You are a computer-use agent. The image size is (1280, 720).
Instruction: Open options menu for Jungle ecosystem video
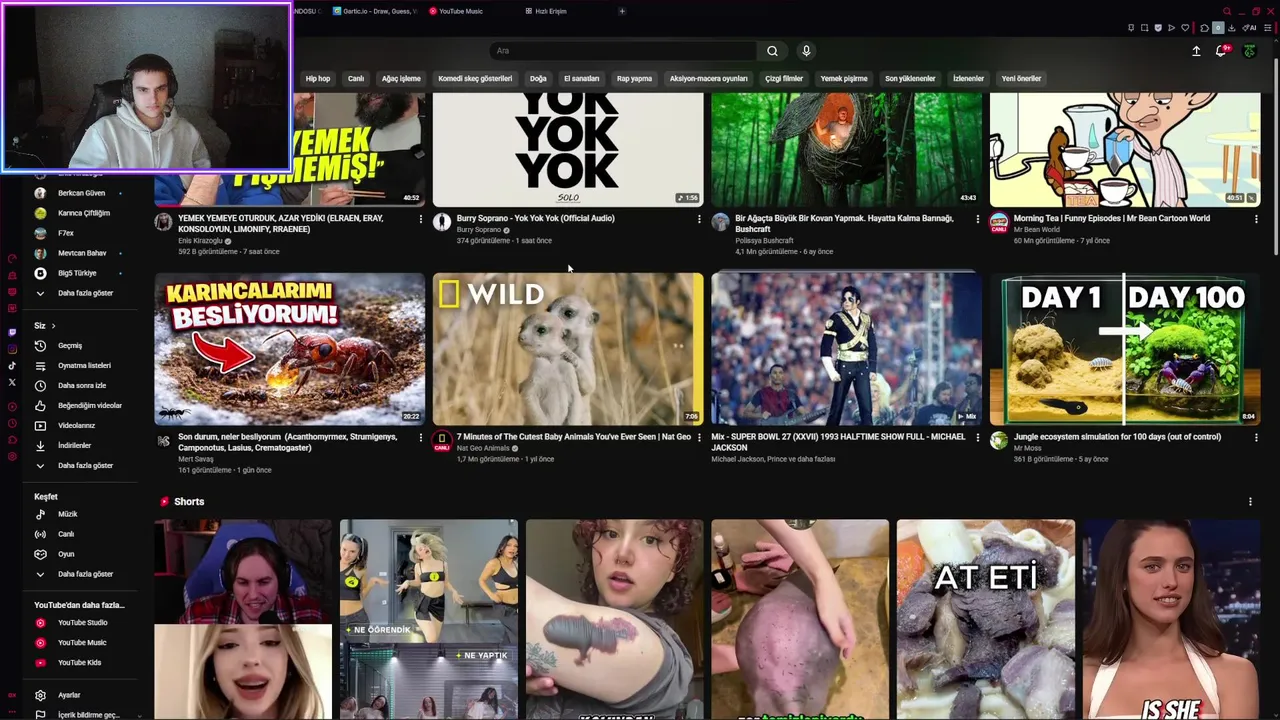[x=1256, y=438]
